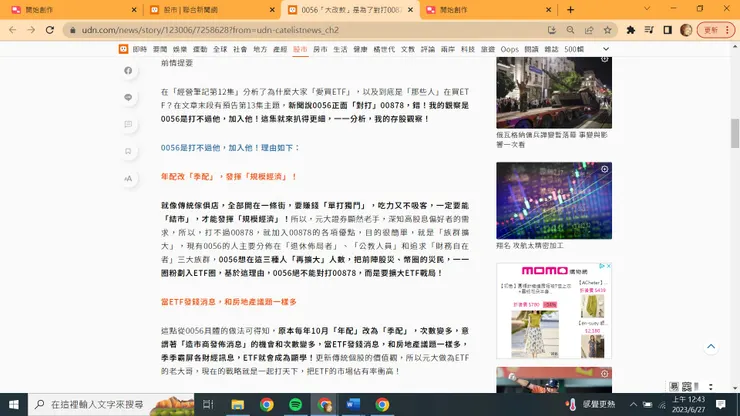Click the udn logo in the navigation bar
740x416 pixels.
coord(123,49)
